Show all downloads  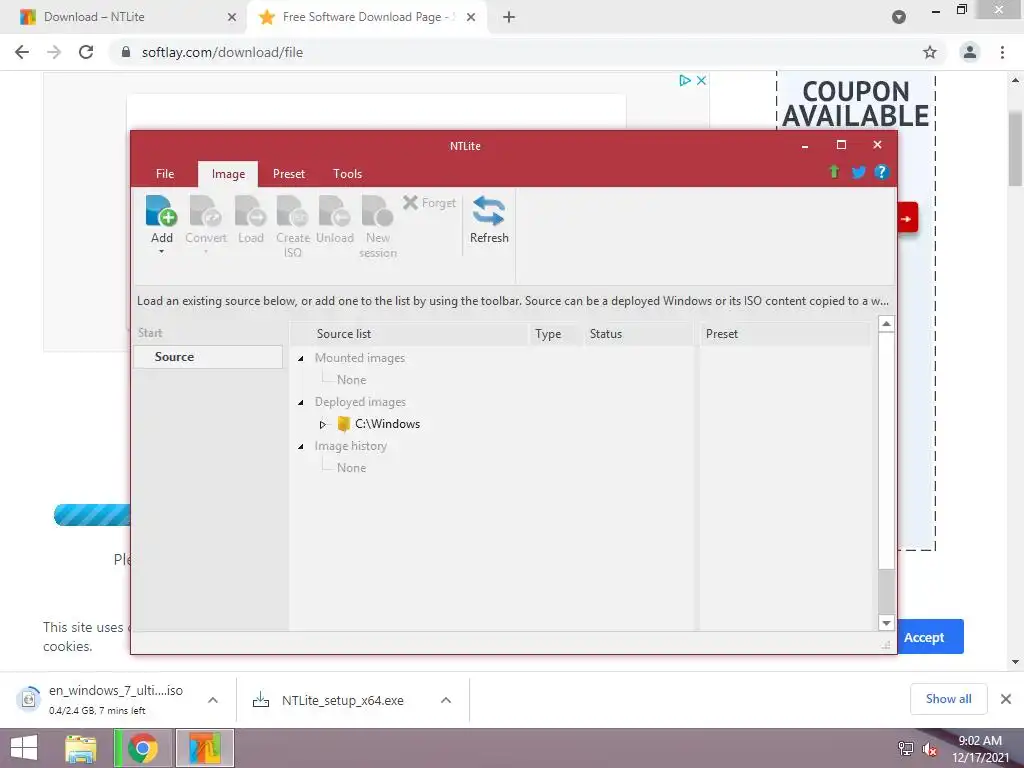(948, 699)
